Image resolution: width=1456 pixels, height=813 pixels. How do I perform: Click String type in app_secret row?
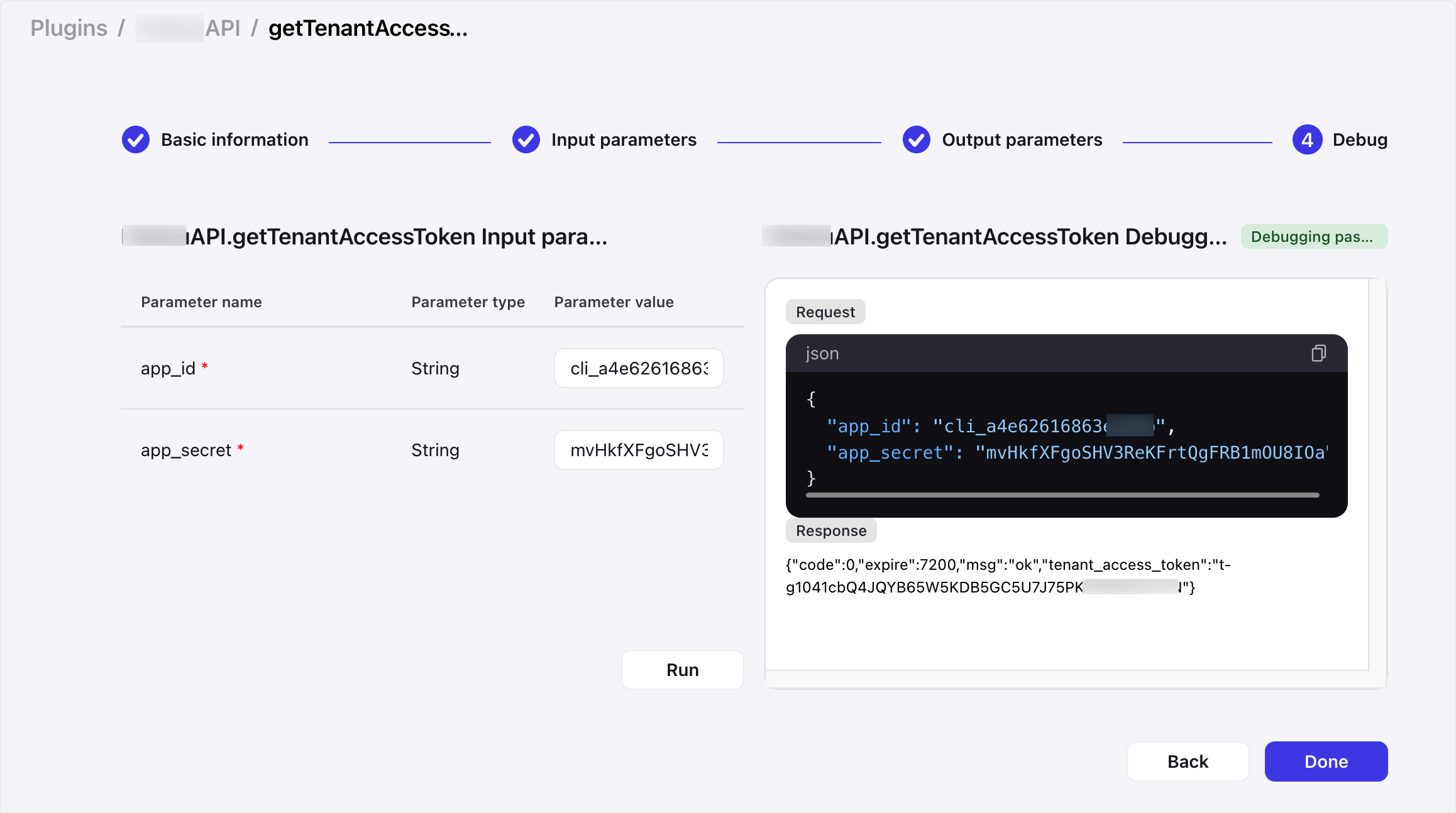click(x=435, y=450)
